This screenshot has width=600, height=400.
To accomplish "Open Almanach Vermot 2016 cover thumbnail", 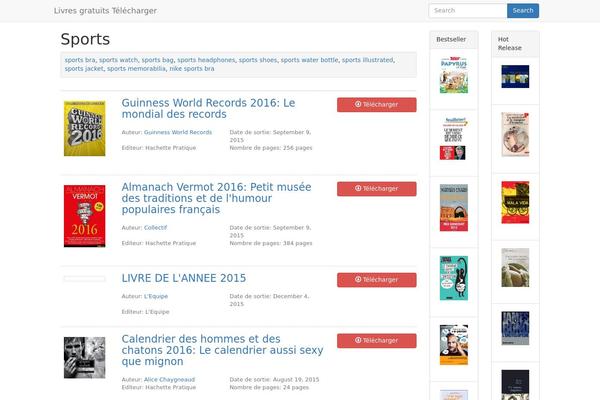I will 85,216.
